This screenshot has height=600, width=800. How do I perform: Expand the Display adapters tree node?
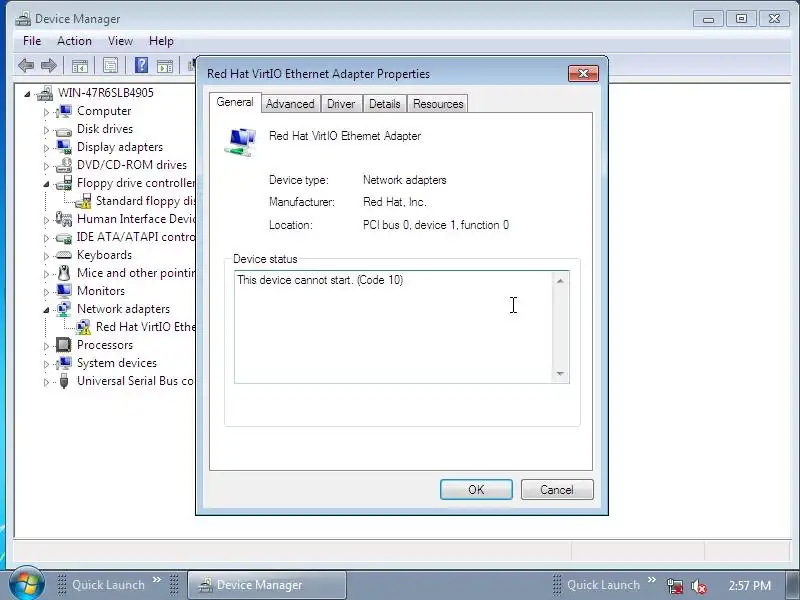click(x=46, y=148)
